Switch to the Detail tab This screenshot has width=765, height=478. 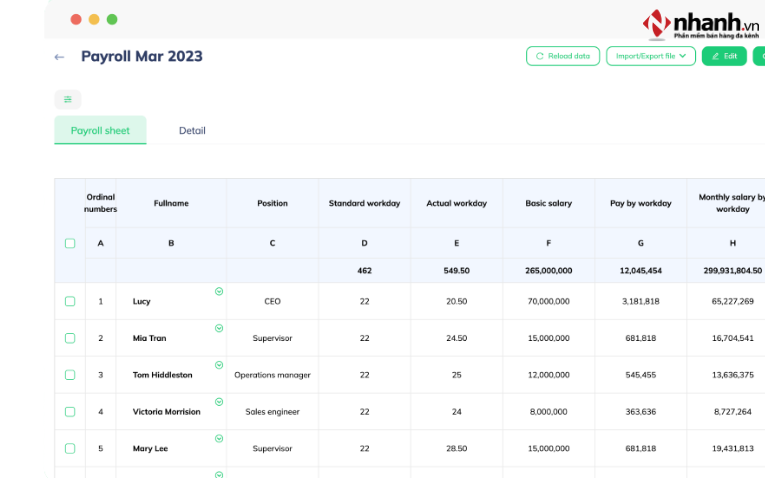192,130
